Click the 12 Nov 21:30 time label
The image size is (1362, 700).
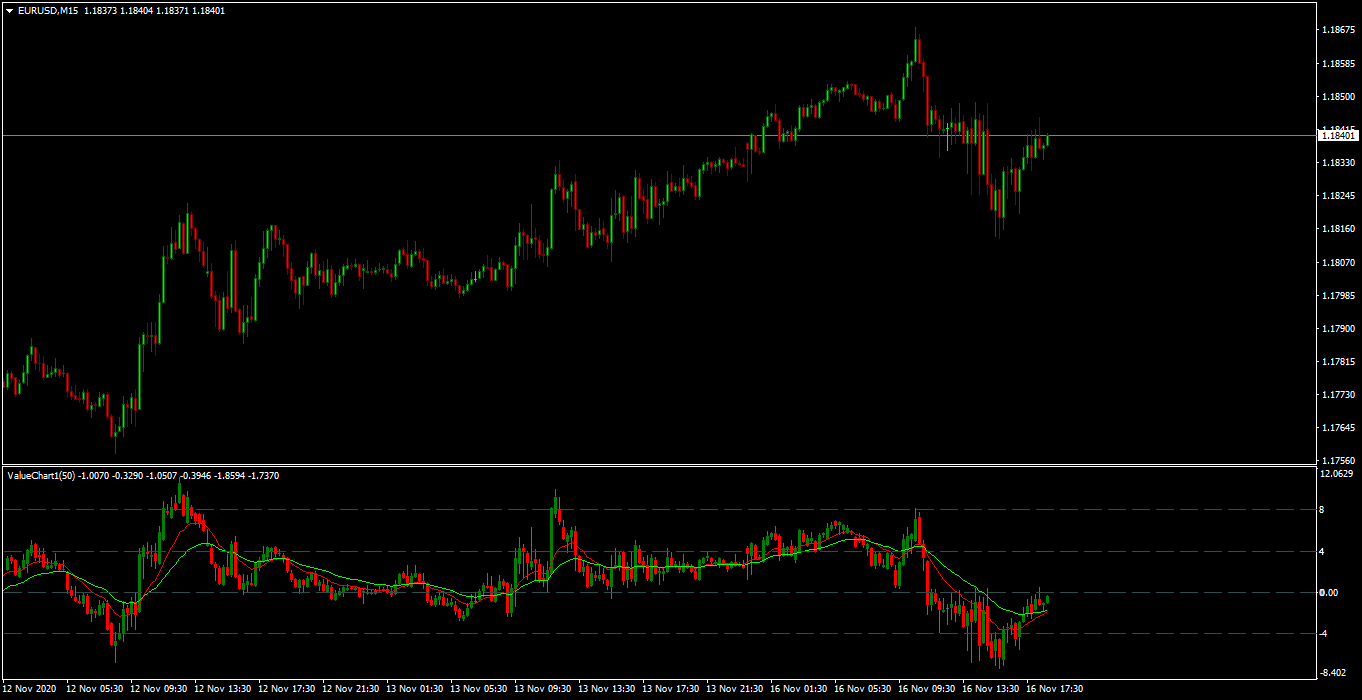pyautogui.click(x=351, y=689)
